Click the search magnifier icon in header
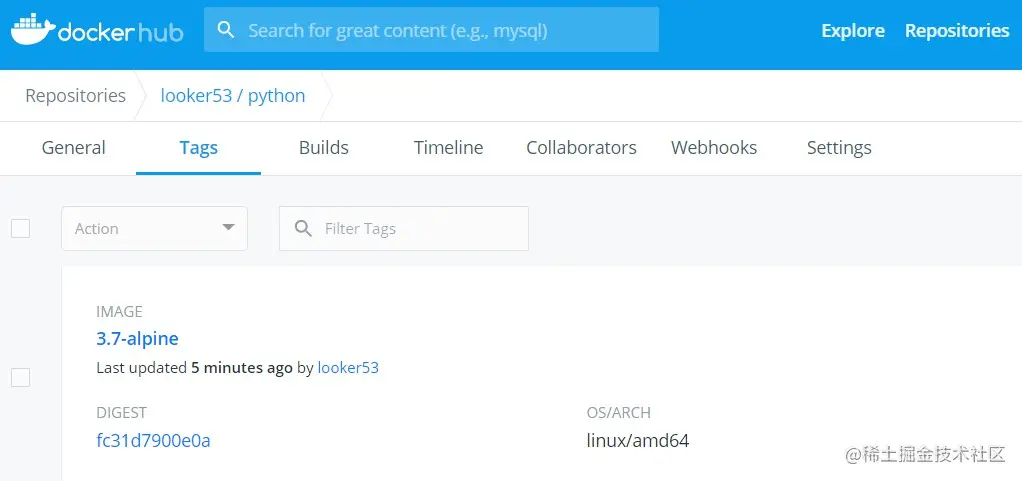The image size is (1022, 481). click(226, 29)
